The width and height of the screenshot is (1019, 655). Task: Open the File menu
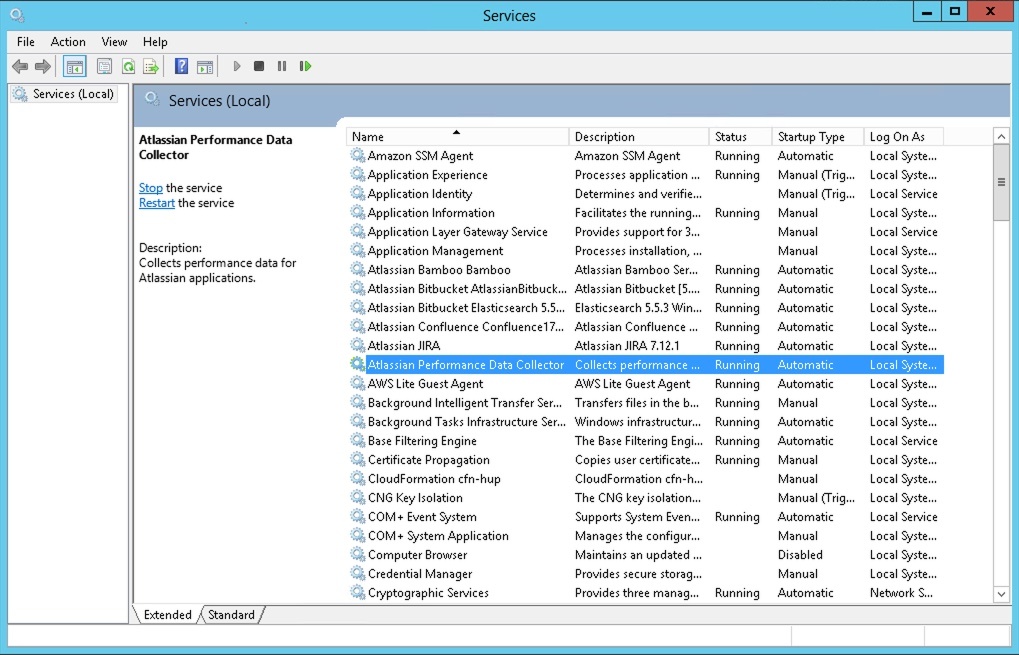coord(26,42)
